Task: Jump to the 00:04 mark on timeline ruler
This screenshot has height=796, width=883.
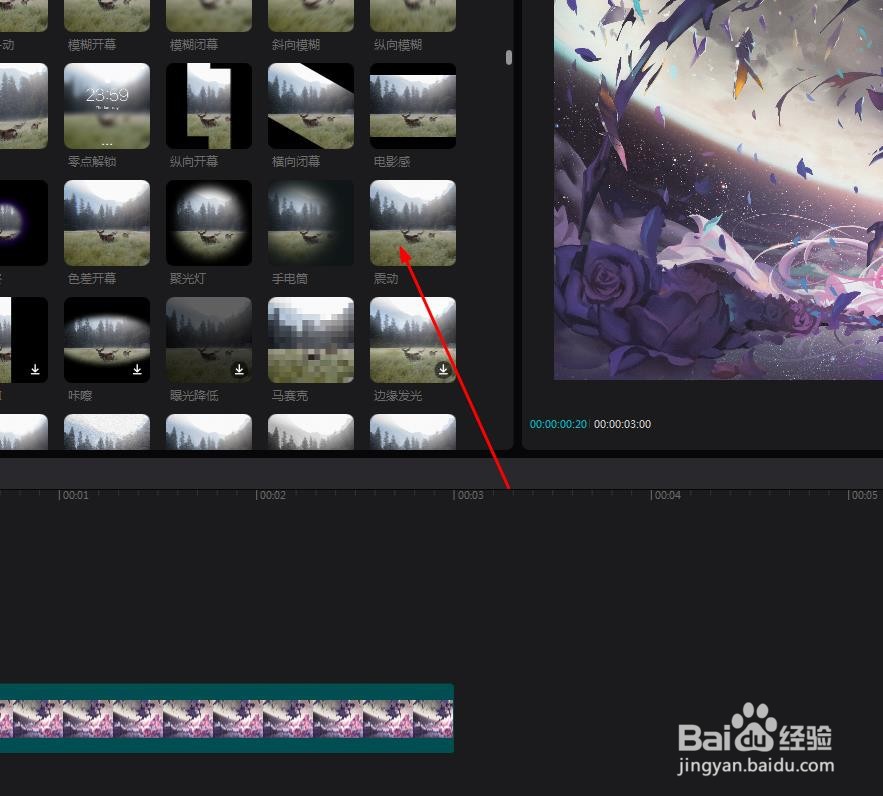Action: coord(666,495)
